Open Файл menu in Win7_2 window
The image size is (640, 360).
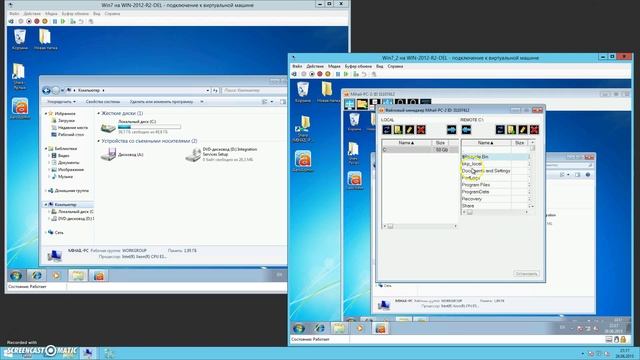[x=297, y=66]
